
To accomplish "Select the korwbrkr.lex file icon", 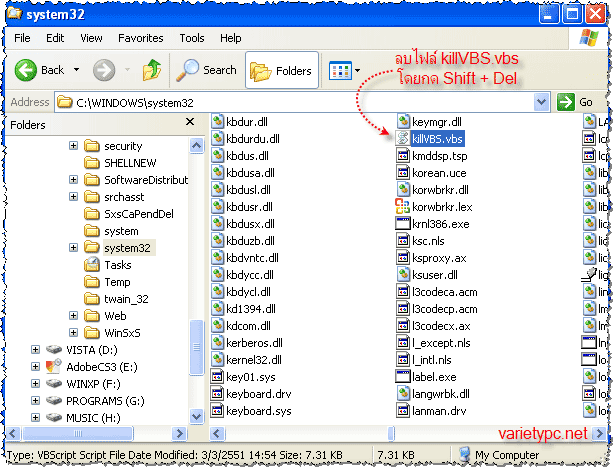I will [x=404, y=206].
